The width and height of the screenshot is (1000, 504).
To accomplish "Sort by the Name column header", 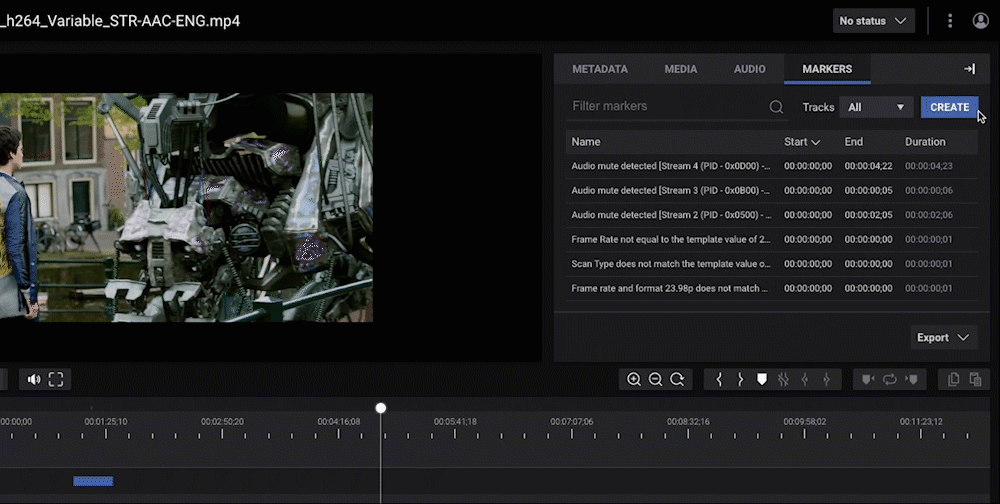I will pyautogui.click(x=585, y=142).
